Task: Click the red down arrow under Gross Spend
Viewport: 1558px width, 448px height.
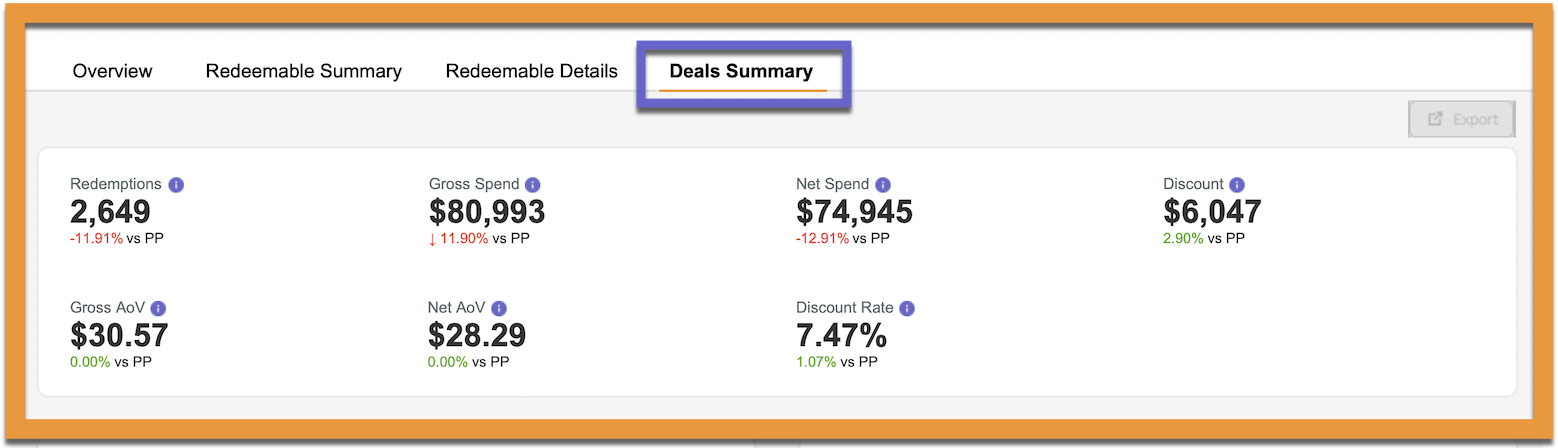Action: point(432,239)
